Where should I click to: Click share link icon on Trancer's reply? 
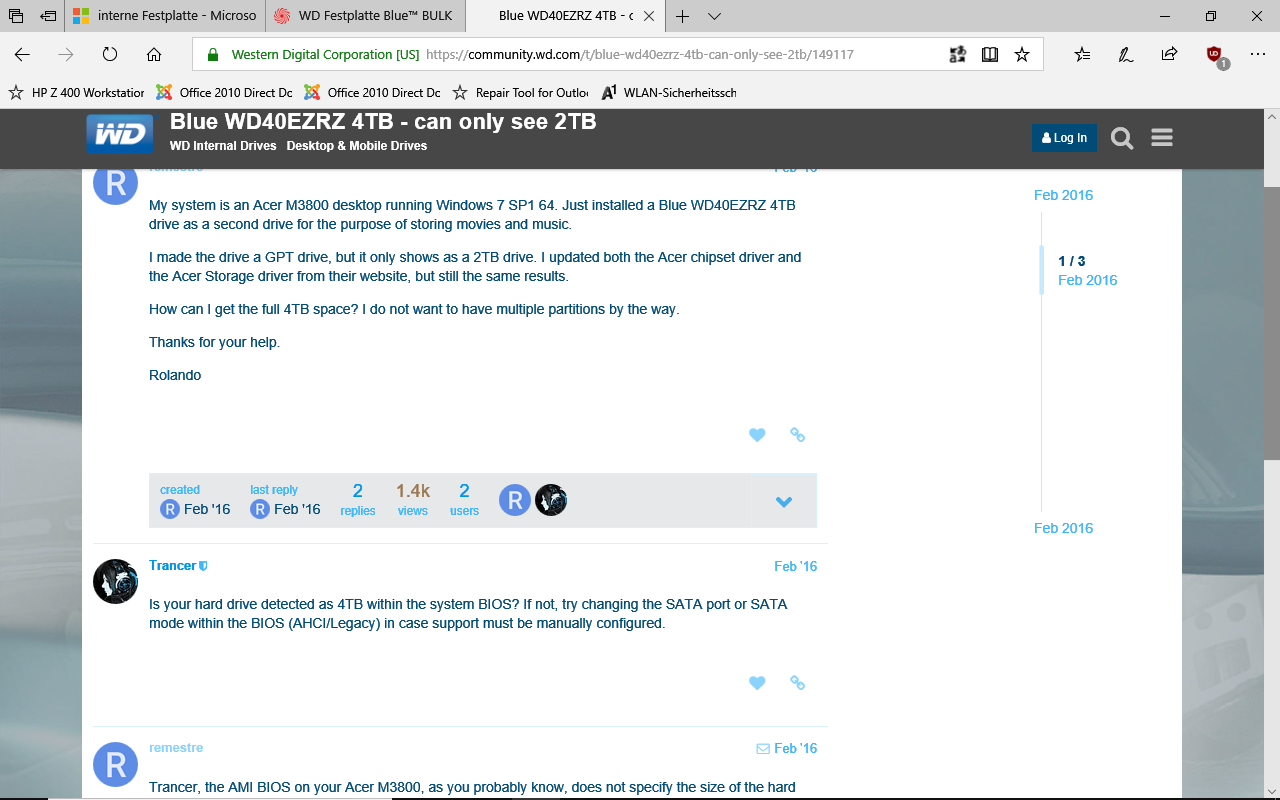(x=797, y=683)
